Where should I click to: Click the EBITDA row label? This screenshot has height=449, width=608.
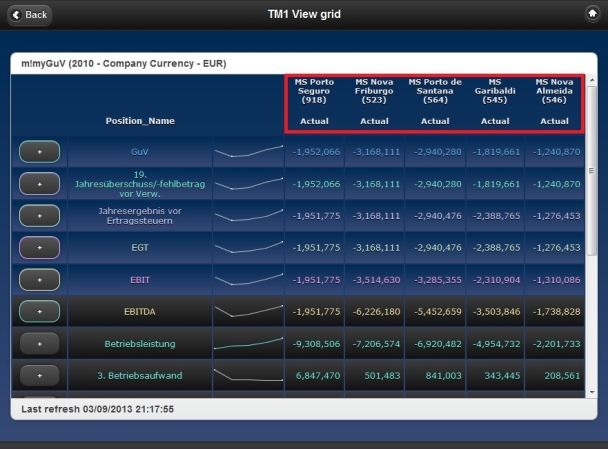tap(140, 311)
